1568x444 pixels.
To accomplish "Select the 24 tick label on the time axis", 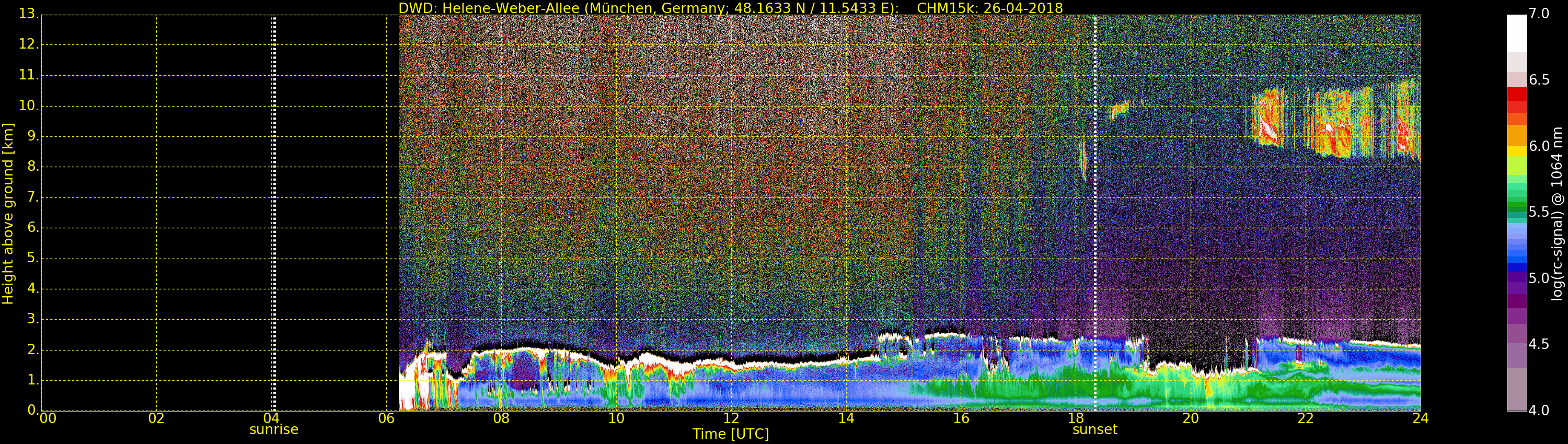I will [1420, 418].
